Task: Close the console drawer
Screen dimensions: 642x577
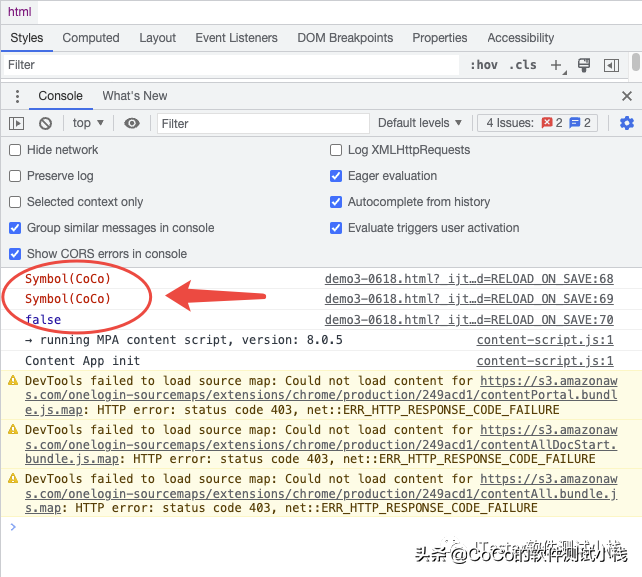Action: coord(626,96)
